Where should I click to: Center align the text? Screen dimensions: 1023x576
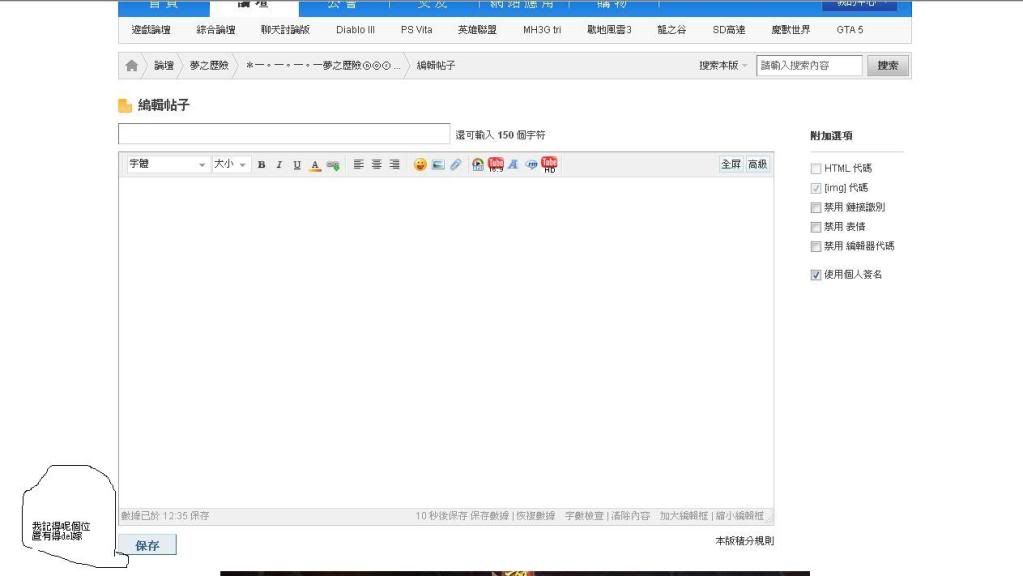(377, 165)
